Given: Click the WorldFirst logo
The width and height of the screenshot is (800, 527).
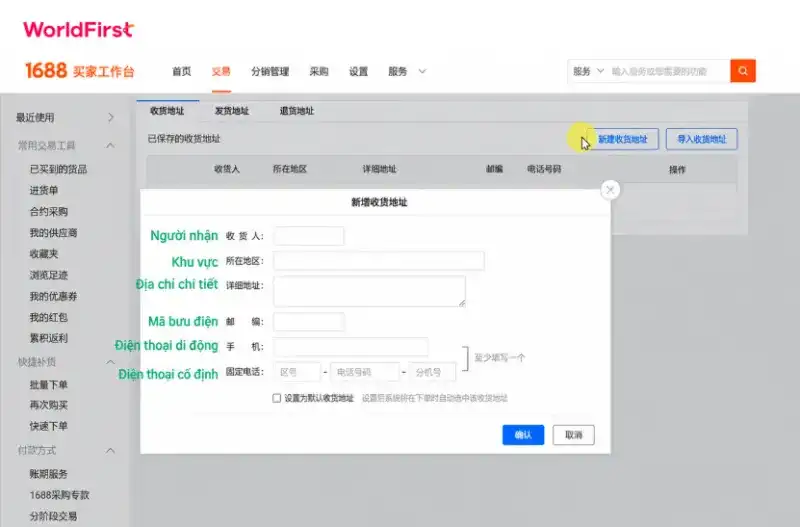Looking at the screenshot, I should coord(79,29).
